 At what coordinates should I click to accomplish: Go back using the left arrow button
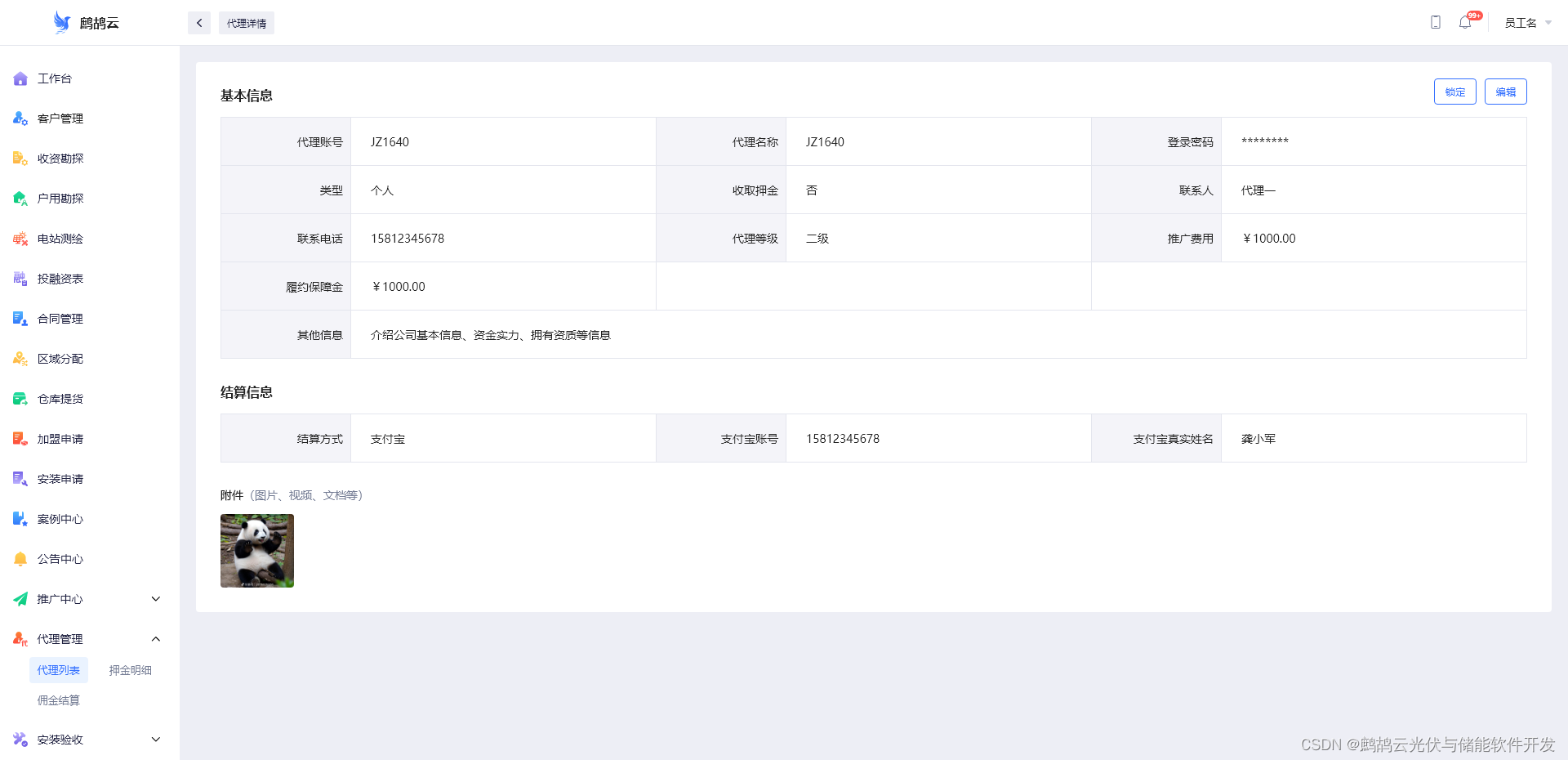pyautogui.click(x=199, y=23)
